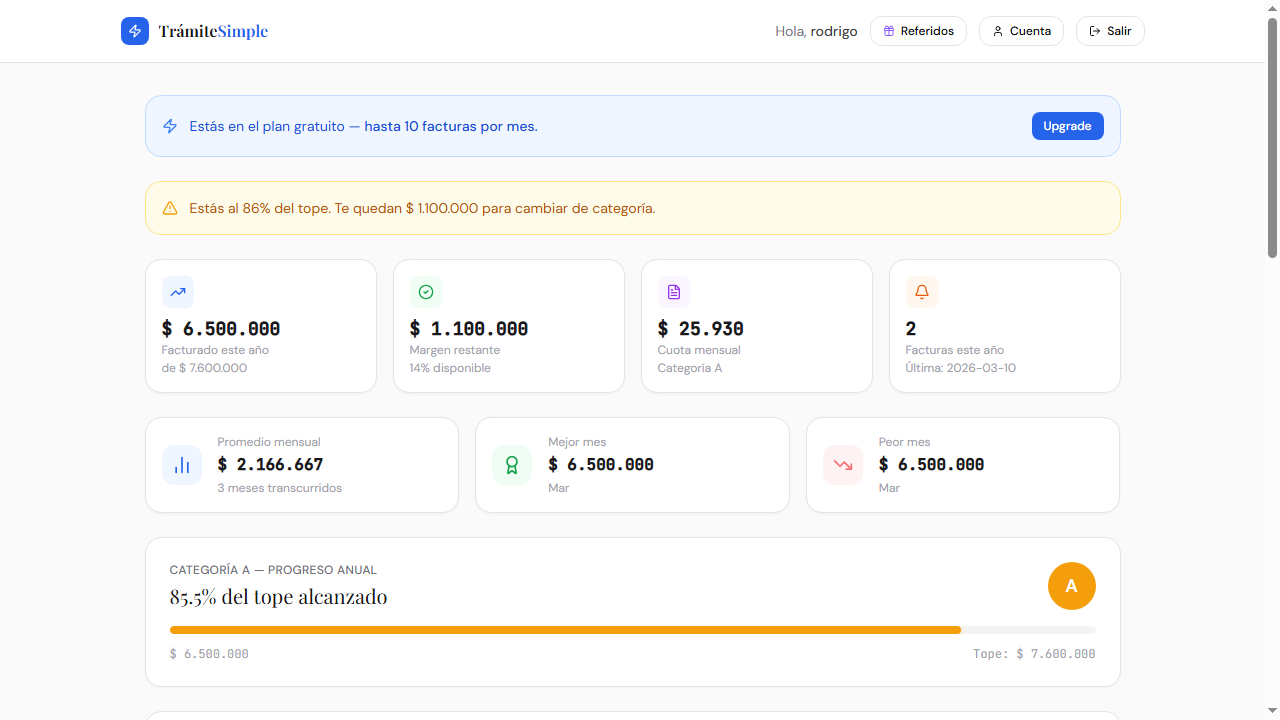Click the bar chart icon beside Promedio mensual
The width and height of the screenshot is (1280, 720).
182,464
